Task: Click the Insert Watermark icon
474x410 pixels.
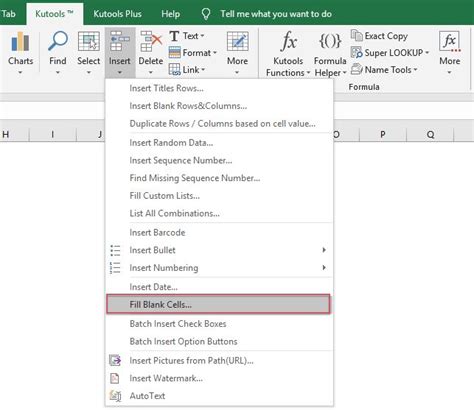Action: tap(114, 378)
